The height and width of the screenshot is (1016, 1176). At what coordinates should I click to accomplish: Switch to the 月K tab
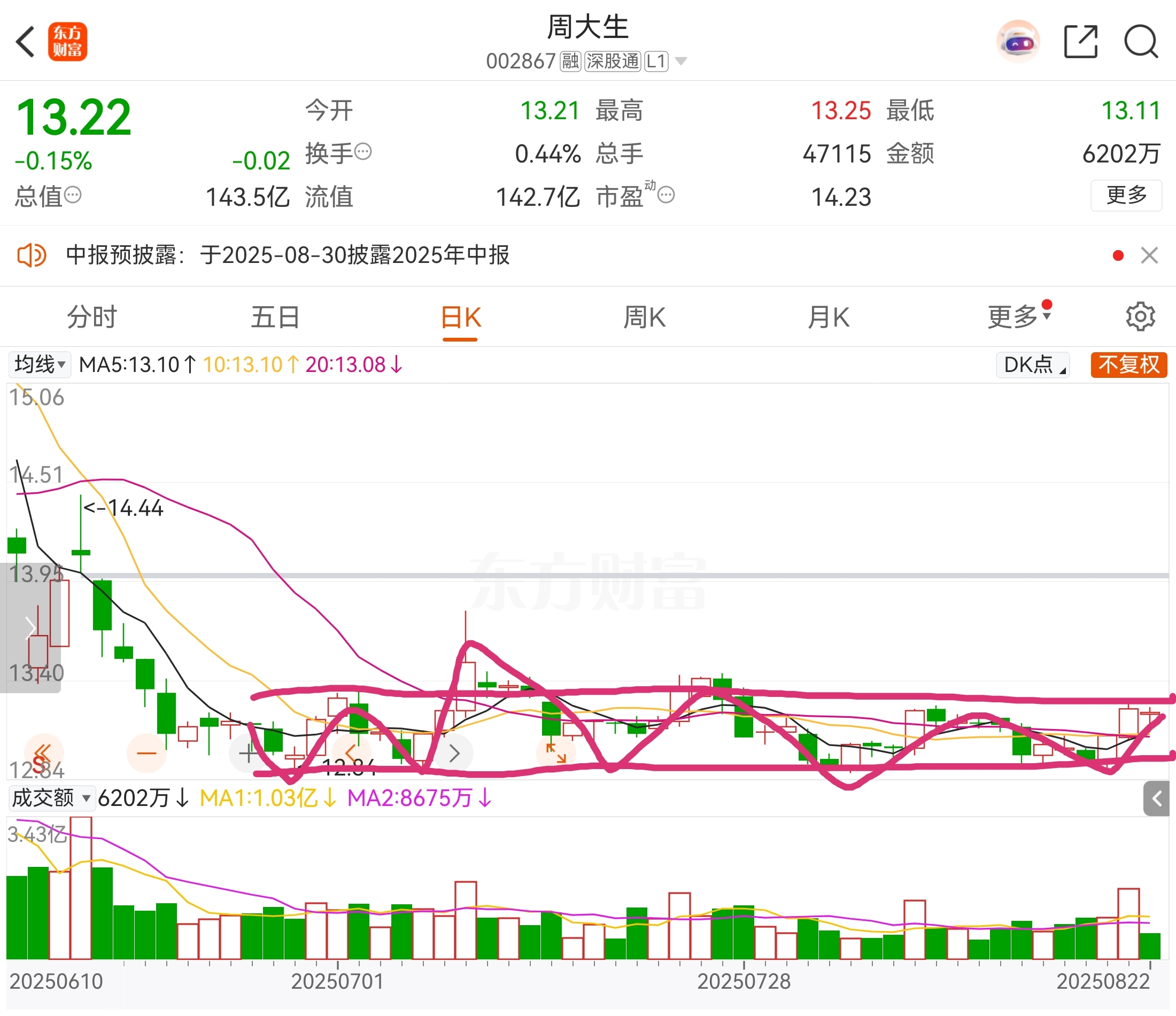(x=828, y=317)
